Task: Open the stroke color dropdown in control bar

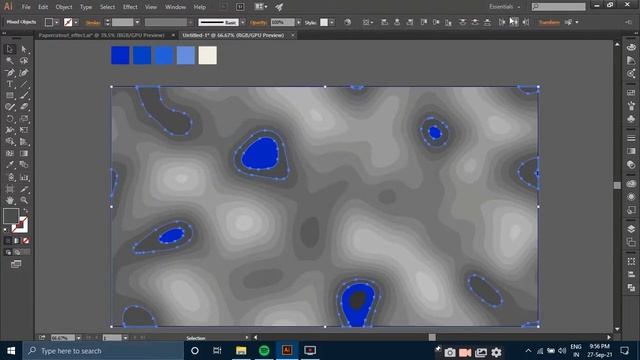Action: [x=76, y=22]
